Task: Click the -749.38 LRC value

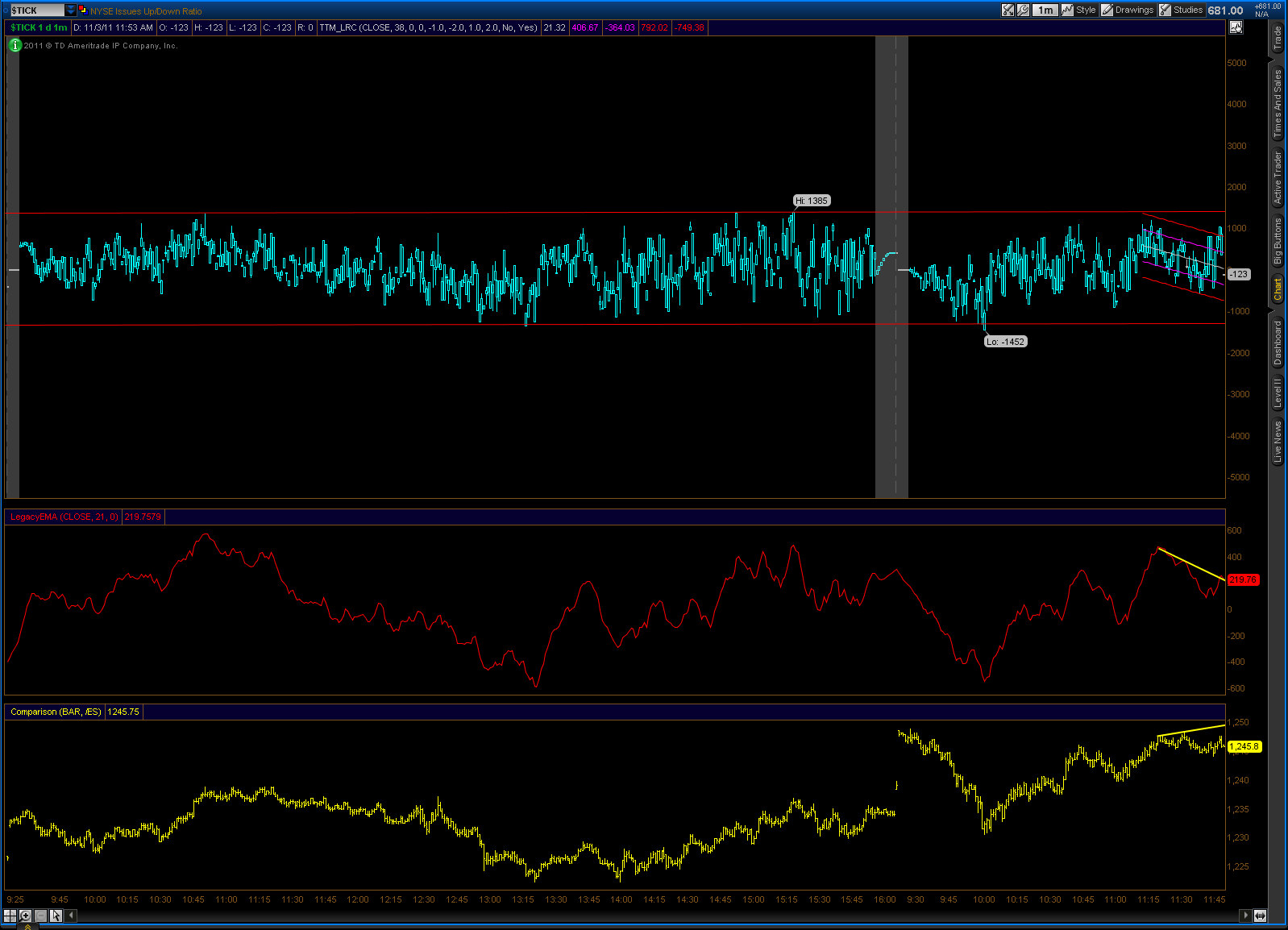Action: click(690, 27)
